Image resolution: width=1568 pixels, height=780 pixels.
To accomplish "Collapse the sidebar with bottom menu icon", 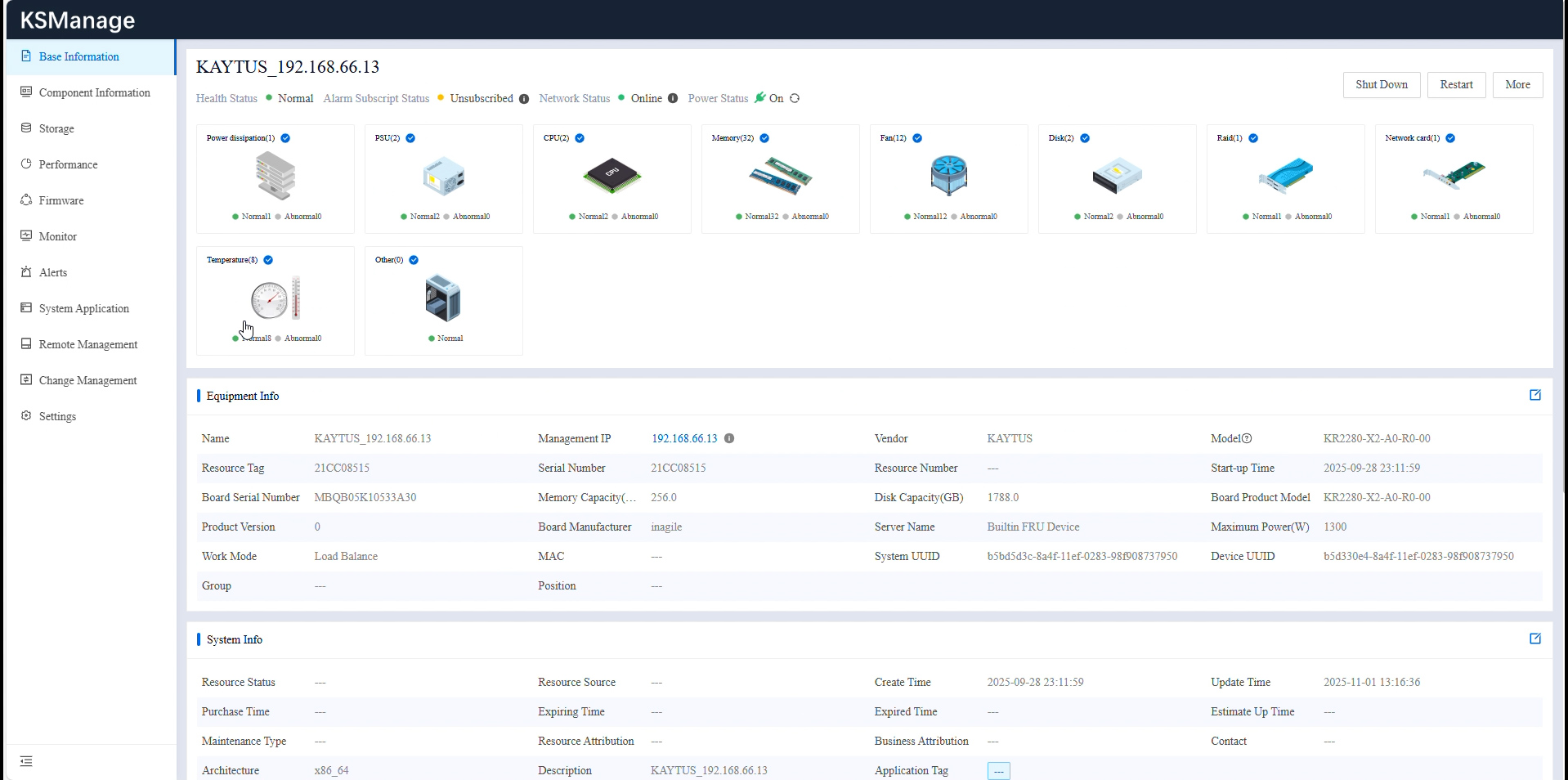I will 26,761.
